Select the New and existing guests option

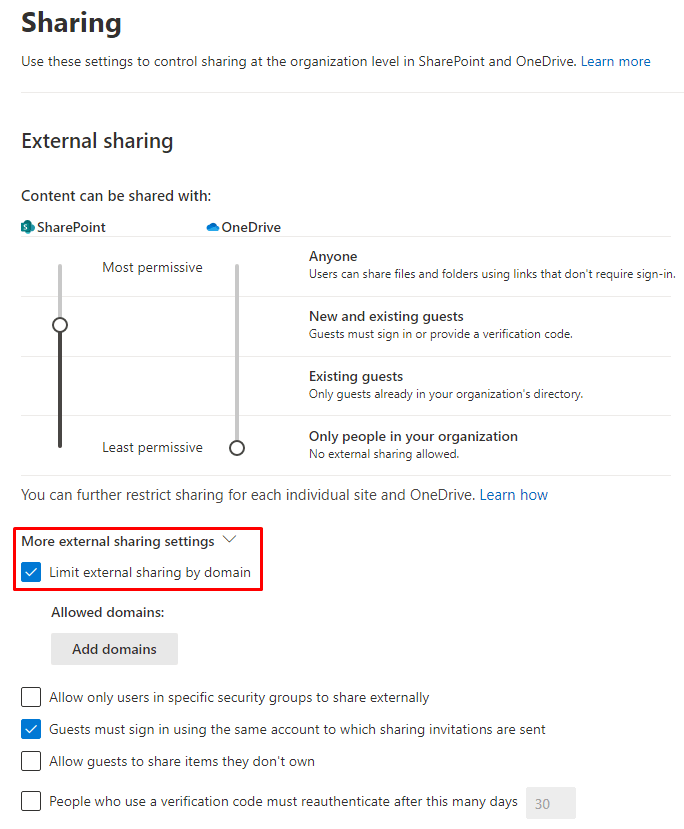point(386,315)
